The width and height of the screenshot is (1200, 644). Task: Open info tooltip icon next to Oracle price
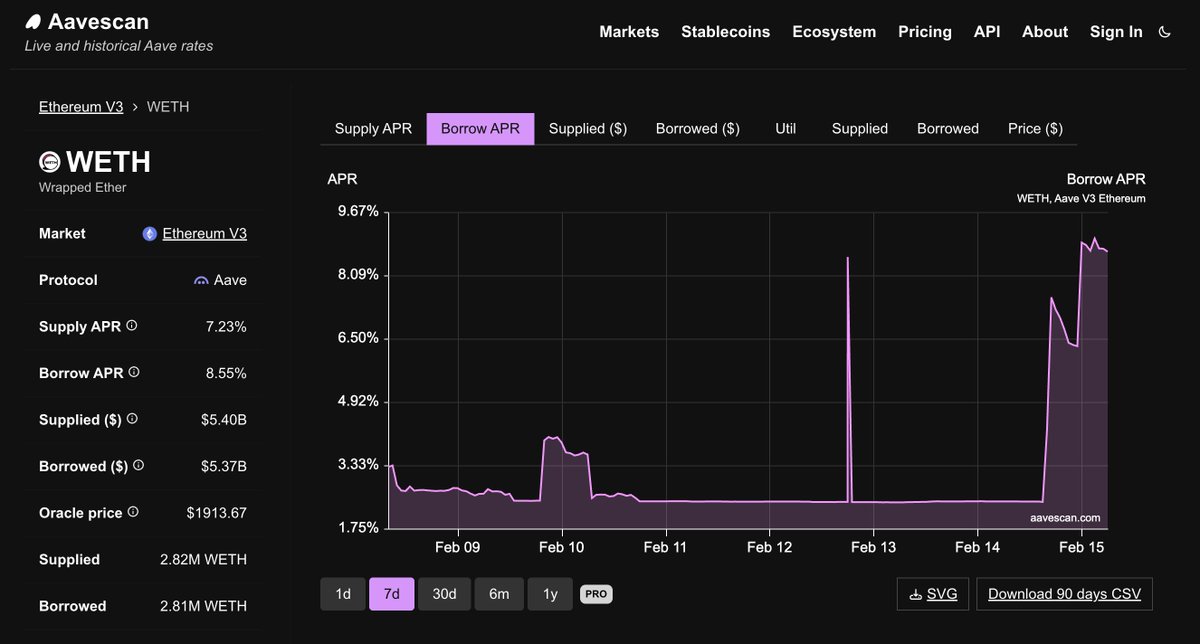pos(133,512)
